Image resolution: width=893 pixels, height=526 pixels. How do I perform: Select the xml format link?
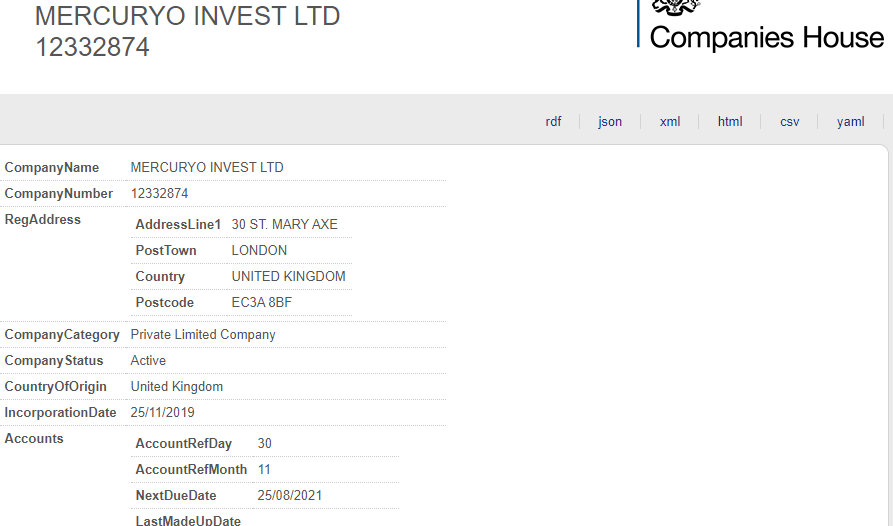coord(670,122)
